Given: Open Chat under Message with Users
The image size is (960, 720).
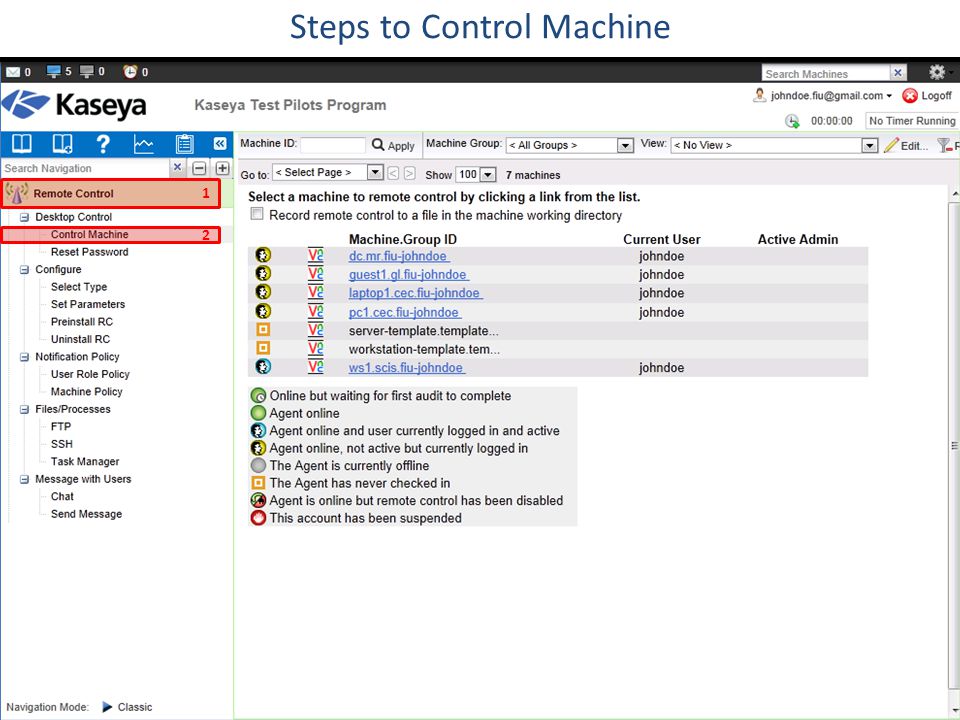Looking at the screenshot, I should coord(62,497).
